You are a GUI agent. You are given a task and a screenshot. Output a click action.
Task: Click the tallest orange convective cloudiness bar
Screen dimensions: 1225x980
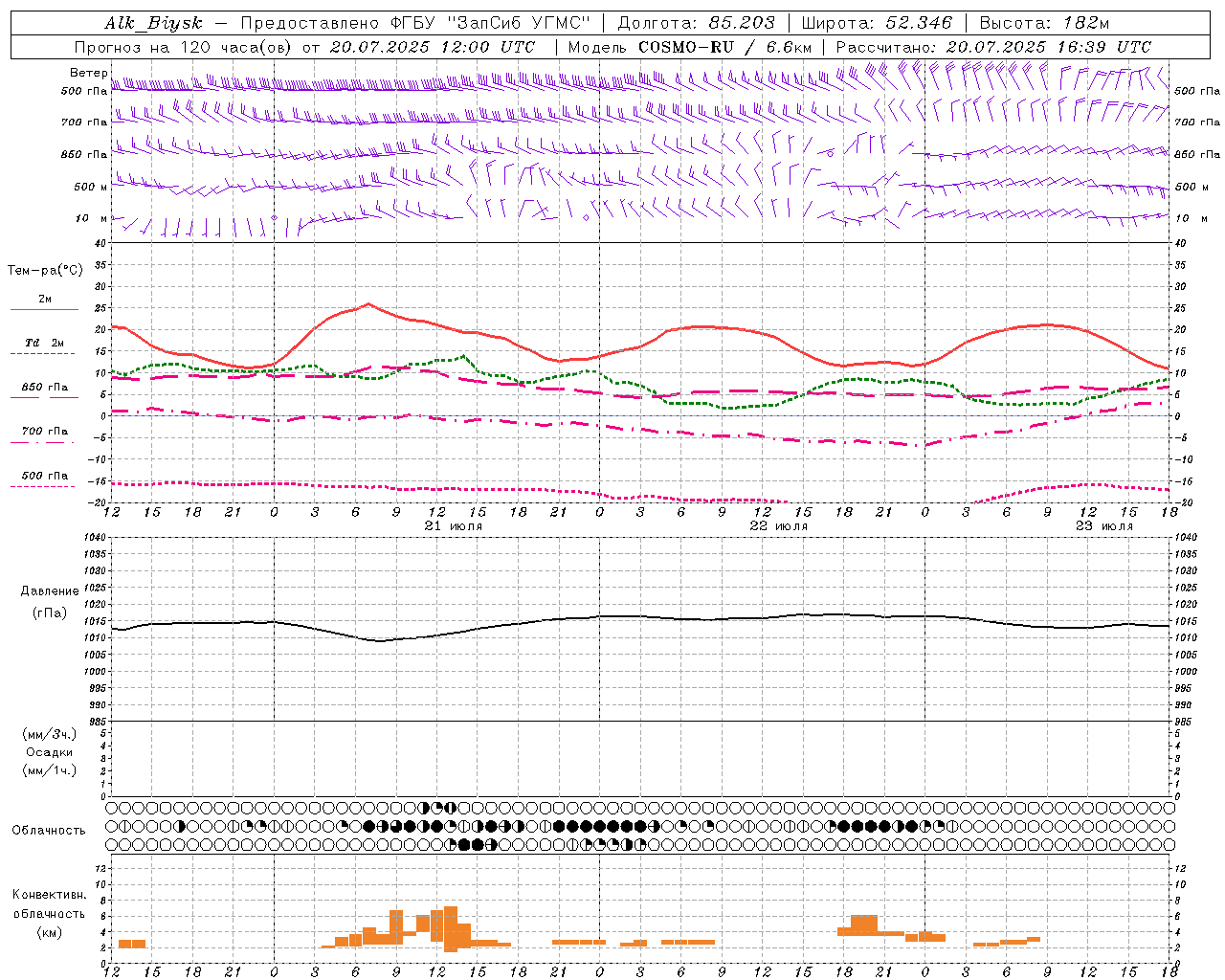coord(451,928)
